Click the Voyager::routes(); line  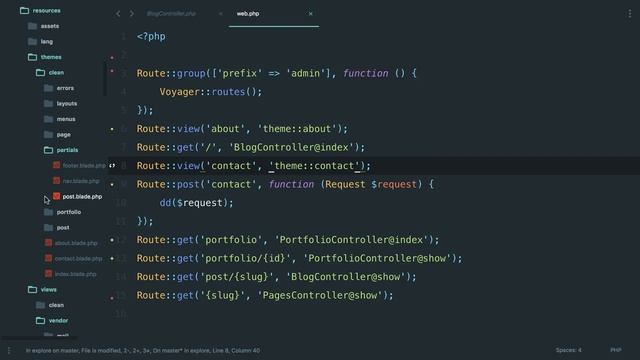point(211,92)
